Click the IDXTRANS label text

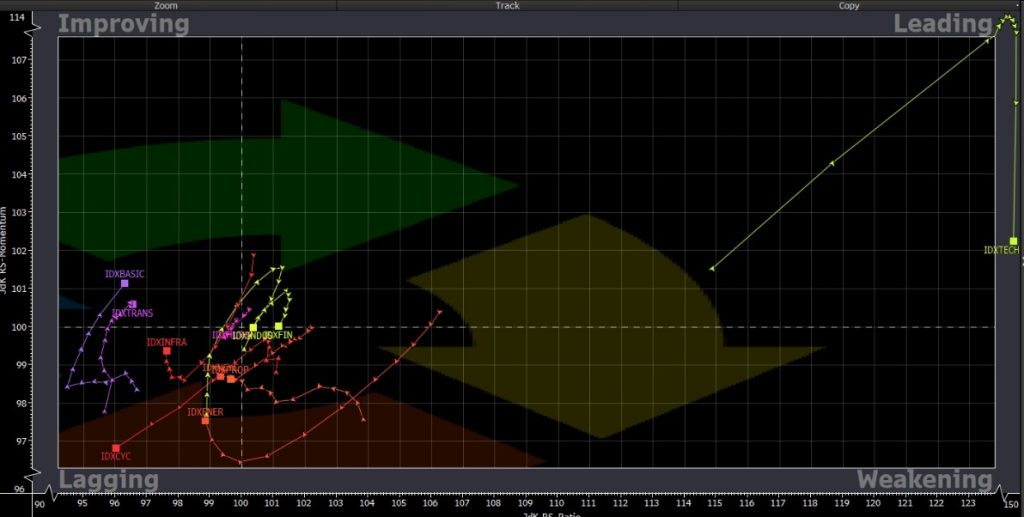point(133,313)
